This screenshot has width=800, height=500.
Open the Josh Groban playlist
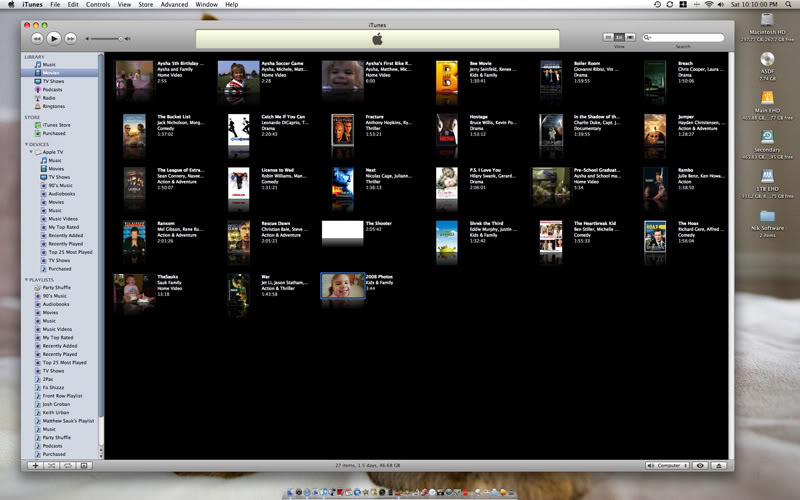click(56, 405)
